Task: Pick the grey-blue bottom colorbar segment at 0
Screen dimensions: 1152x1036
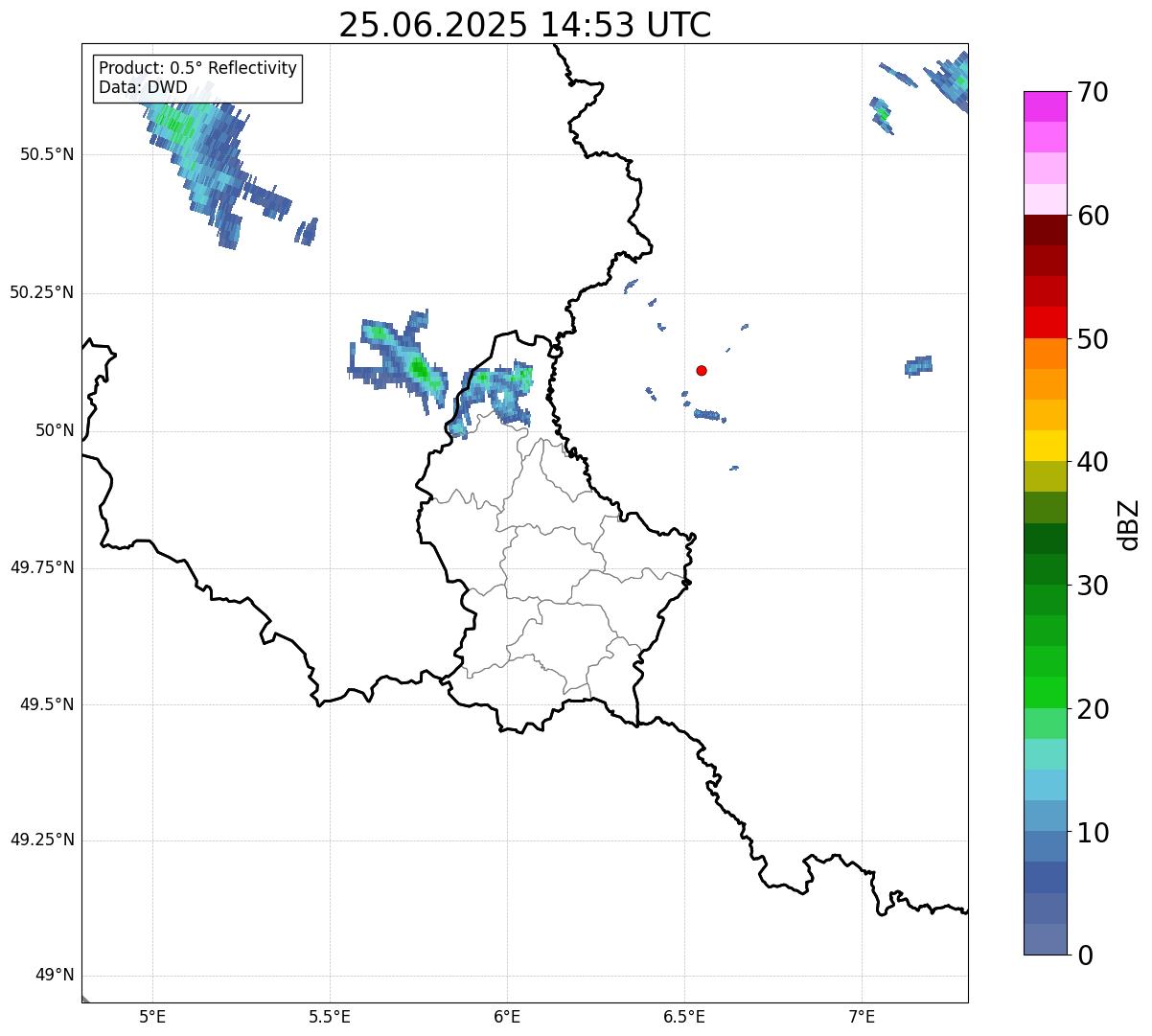Action: (1045, 939)
